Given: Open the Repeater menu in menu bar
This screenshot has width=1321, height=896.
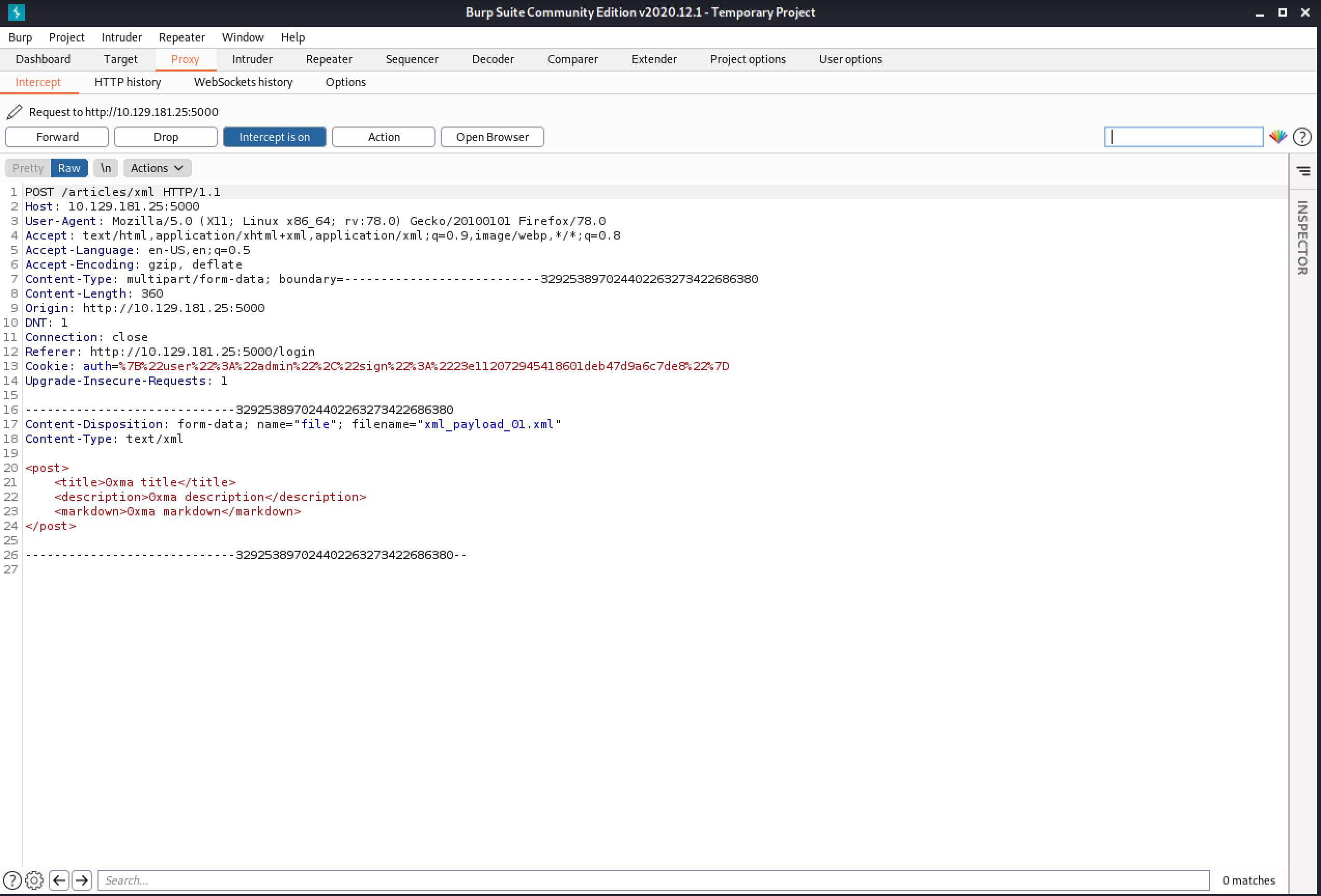Looking at the screenshot, I should (182, 37).
